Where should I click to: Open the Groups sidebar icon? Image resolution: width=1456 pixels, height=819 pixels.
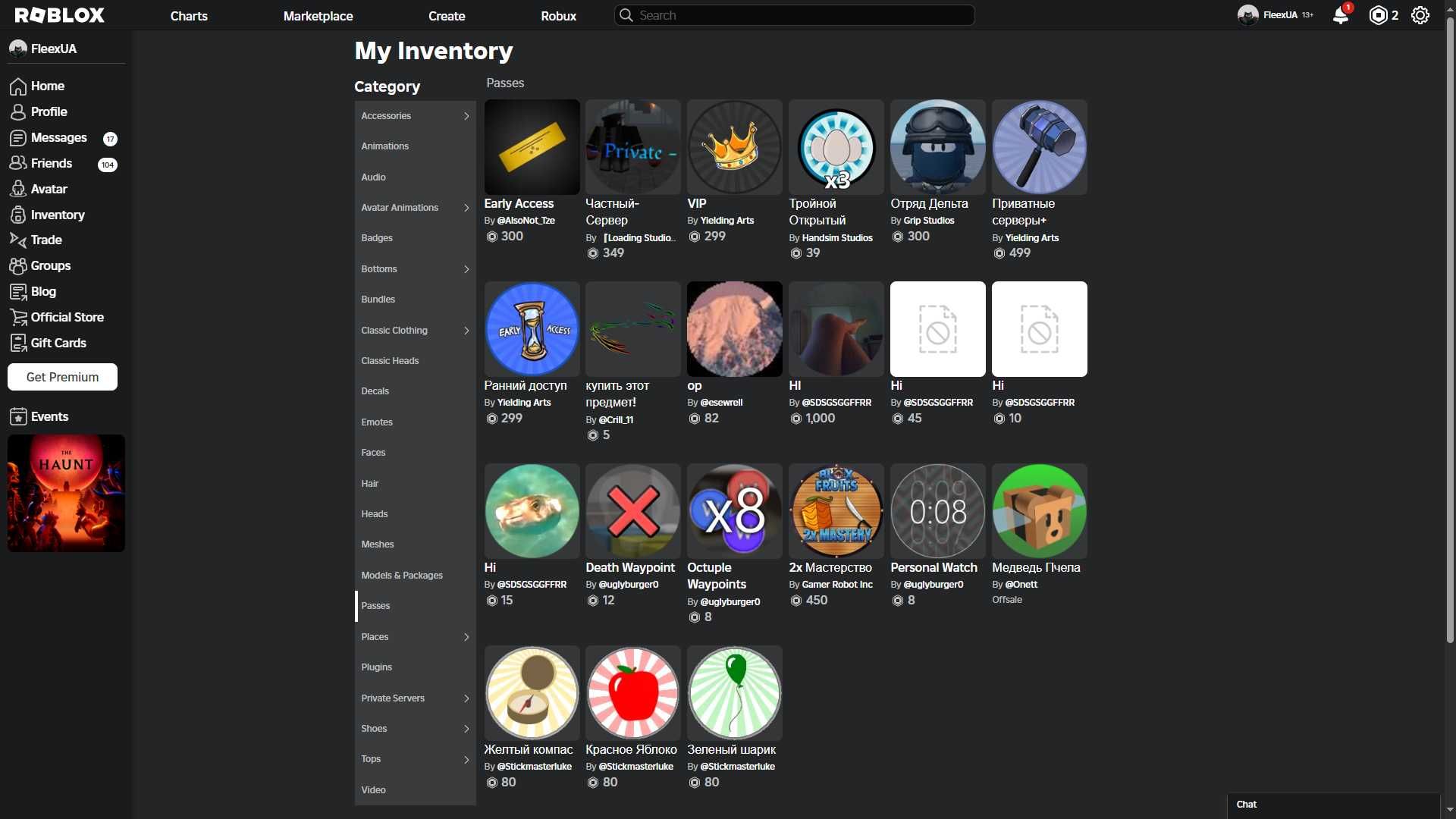18,266
